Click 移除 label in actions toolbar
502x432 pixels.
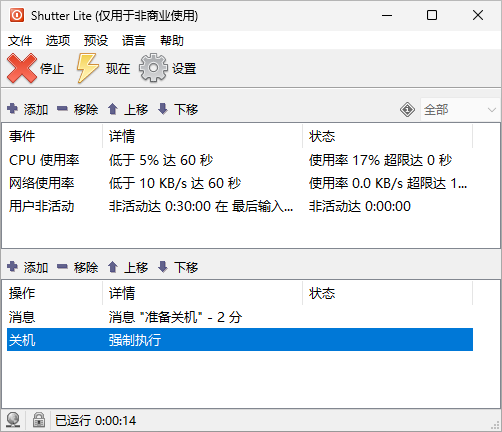click(86, 267)
